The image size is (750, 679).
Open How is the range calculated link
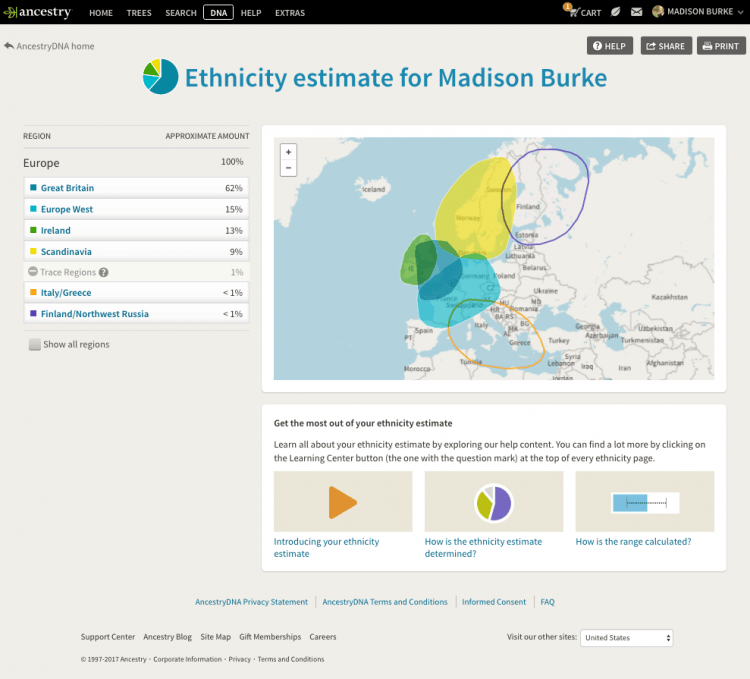633,542
